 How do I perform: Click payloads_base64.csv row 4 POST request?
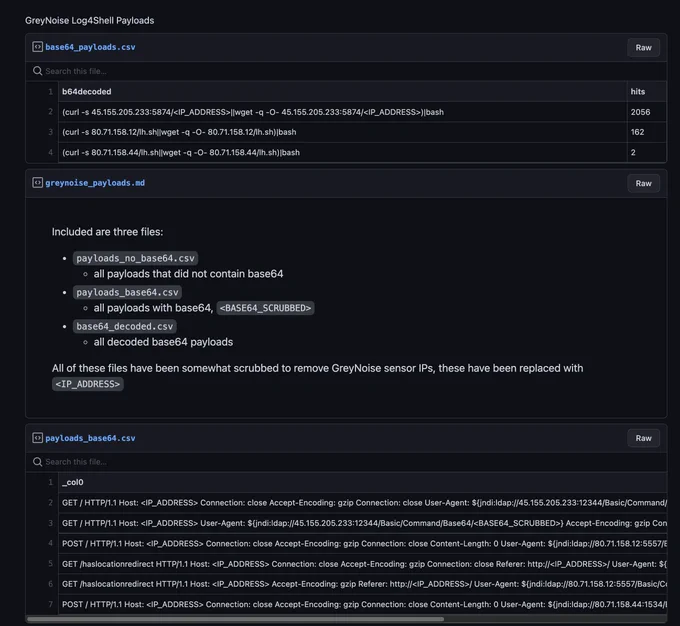coord(363,543)
